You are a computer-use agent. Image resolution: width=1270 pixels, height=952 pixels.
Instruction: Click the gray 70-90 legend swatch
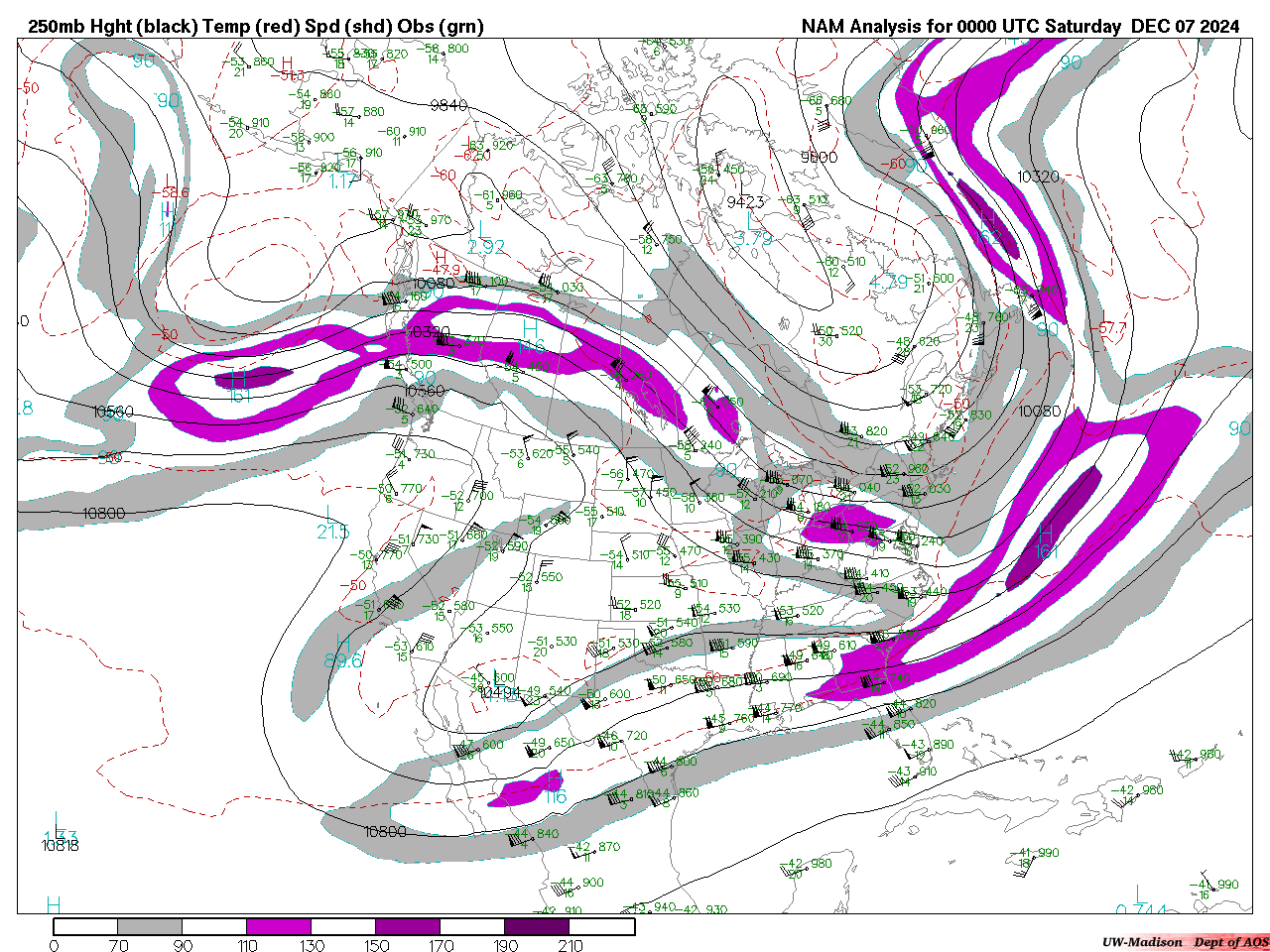pyautogui.click(x=150, y=926)
